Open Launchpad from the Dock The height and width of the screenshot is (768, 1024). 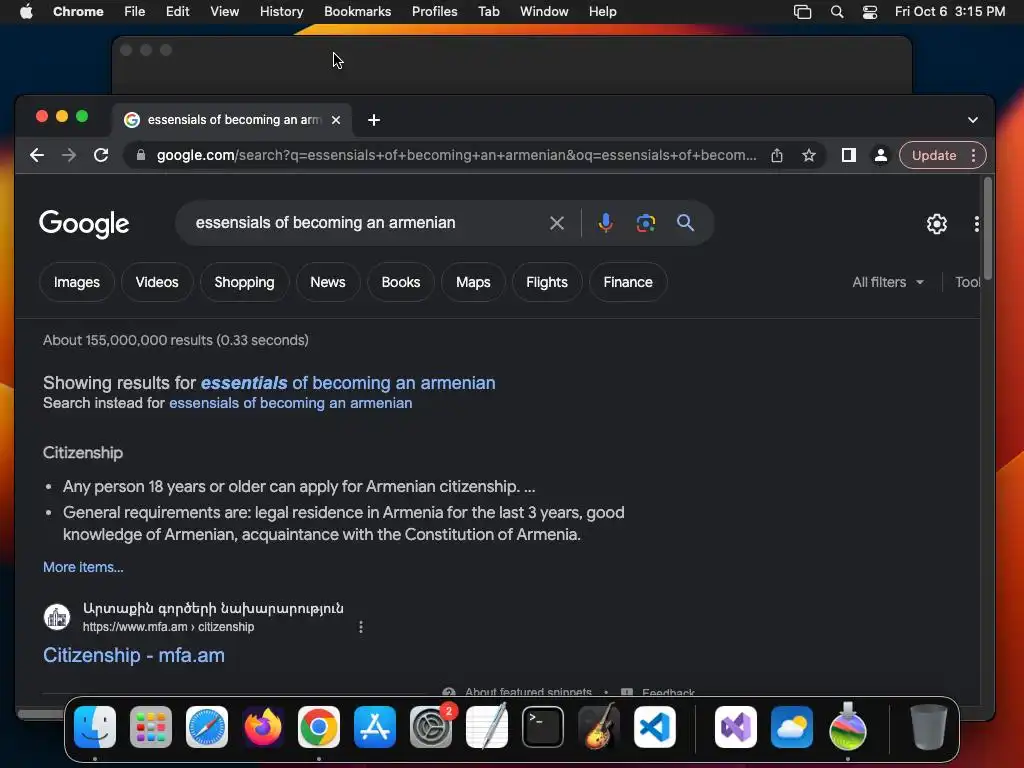[151, 727]
